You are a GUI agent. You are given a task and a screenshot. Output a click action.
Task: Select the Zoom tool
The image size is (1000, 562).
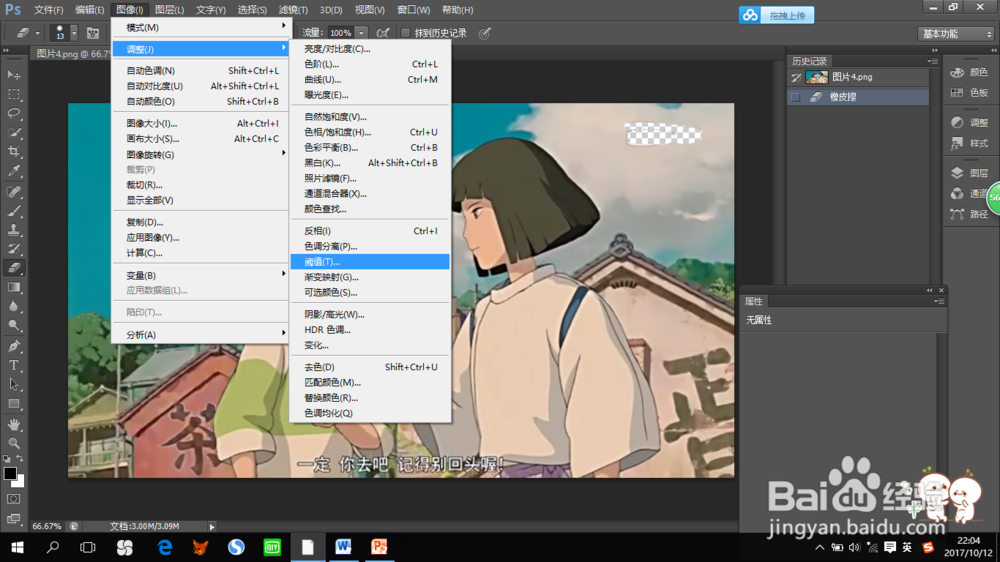pos(13,443)
